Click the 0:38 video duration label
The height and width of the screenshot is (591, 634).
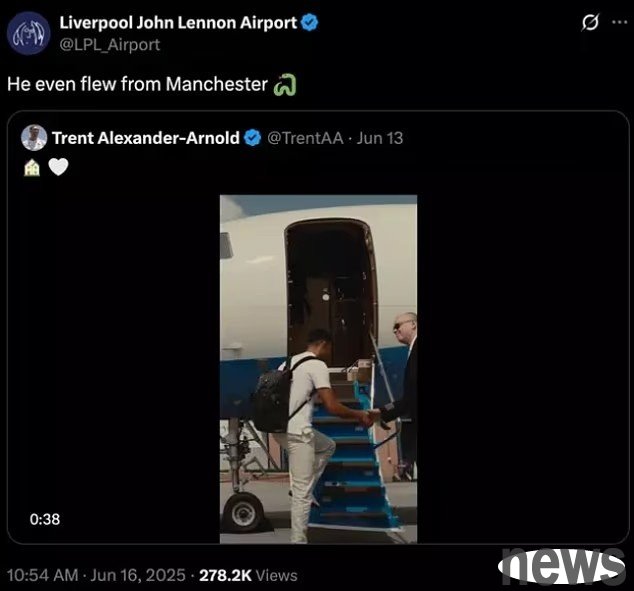tap(45, 519)
